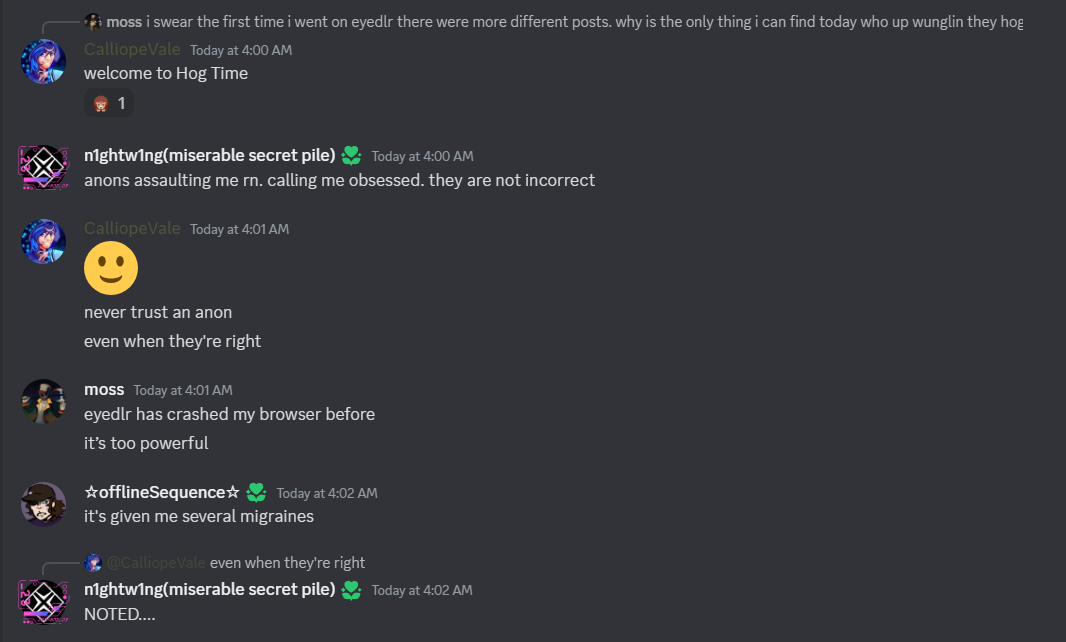Click n1ghtw1ng's avatar on the 4:00 AM message

44,168
